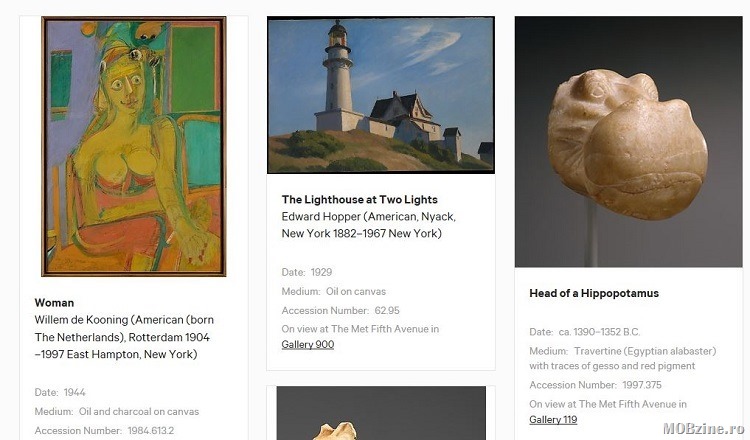Click the 'Oil on canvas' medium text

[x=355, y=291]
